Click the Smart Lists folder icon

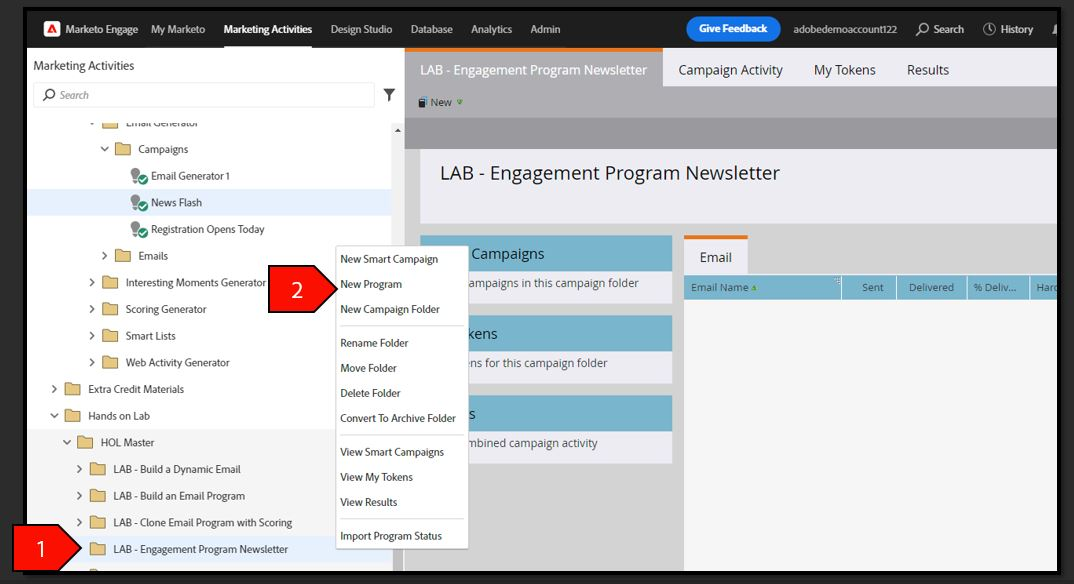110,336
